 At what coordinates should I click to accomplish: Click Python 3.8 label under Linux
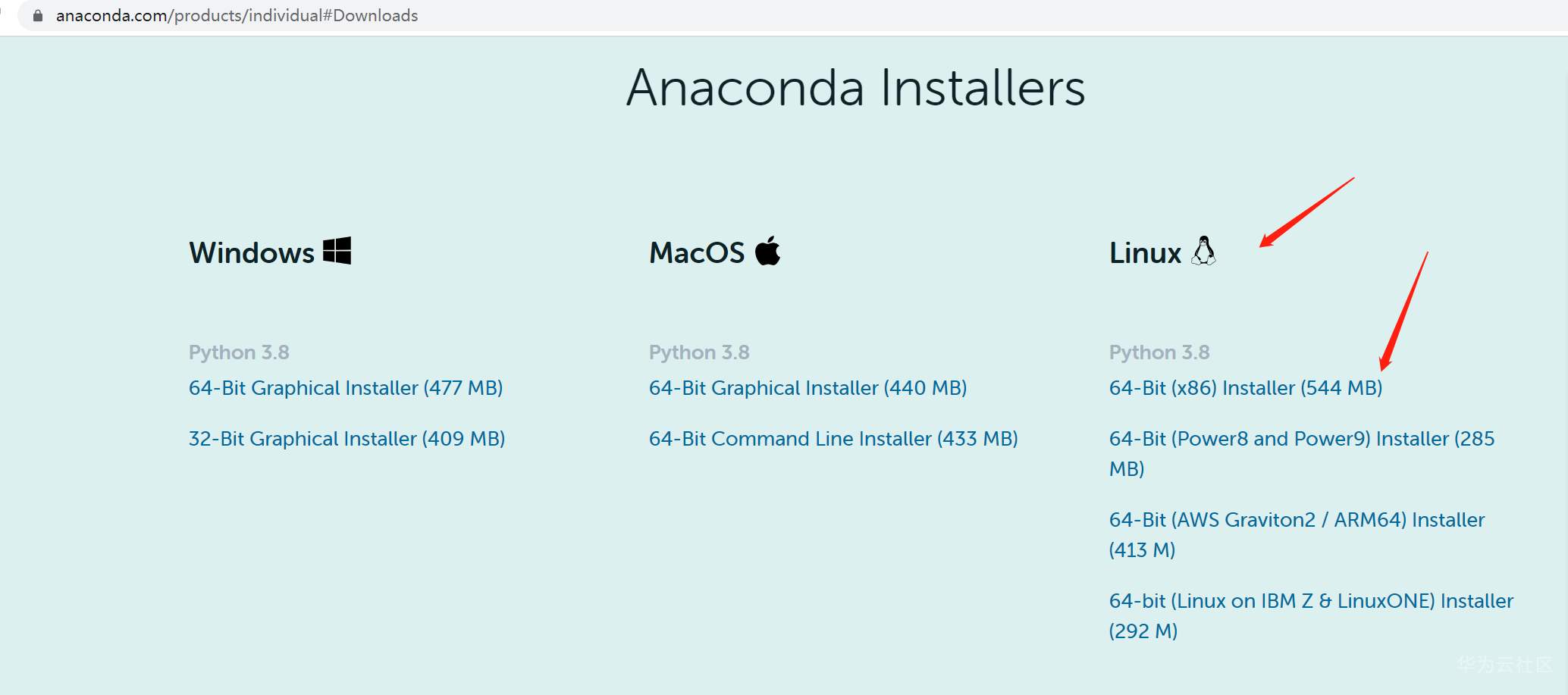pos(1159,352)
